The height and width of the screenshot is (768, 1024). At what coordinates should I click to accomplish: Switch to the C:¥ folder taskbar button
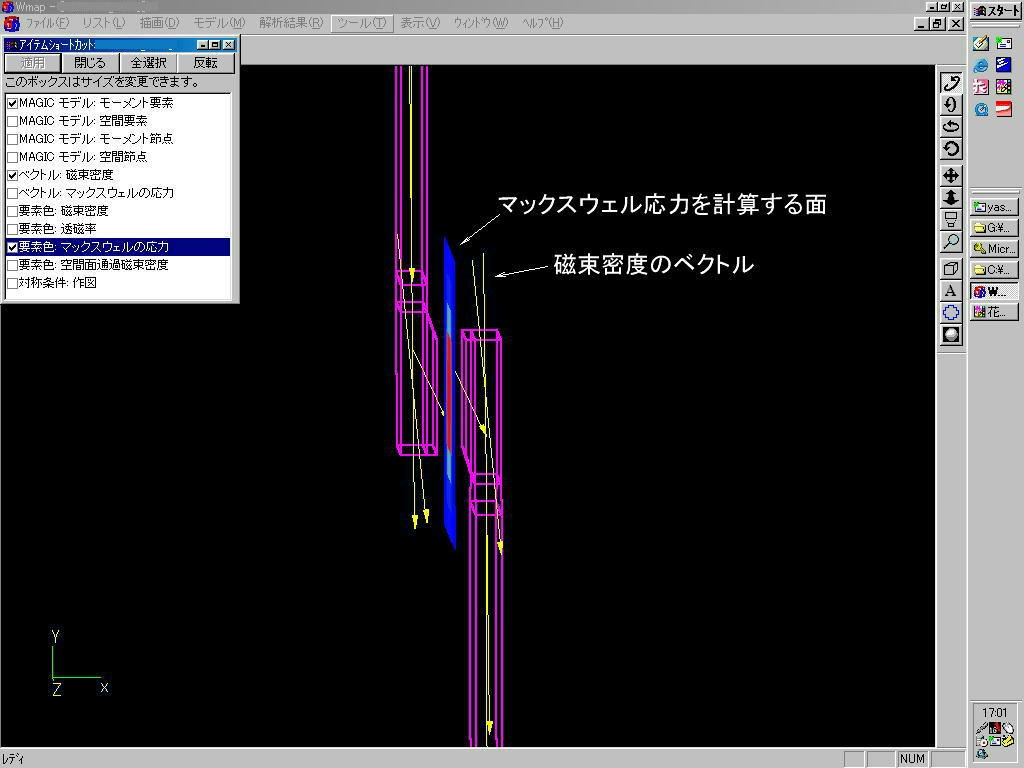coord(994,270)
